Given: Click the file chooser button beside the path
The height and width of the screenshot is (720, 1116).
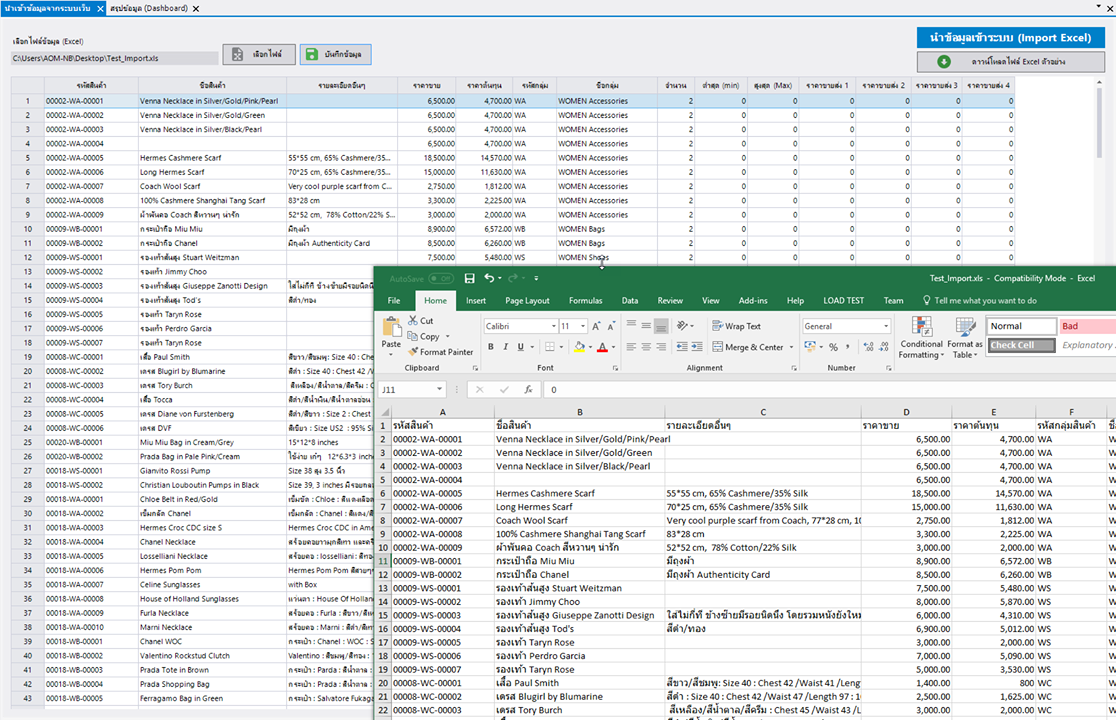Looking at the screenshot, I should [x=259, y=54].
